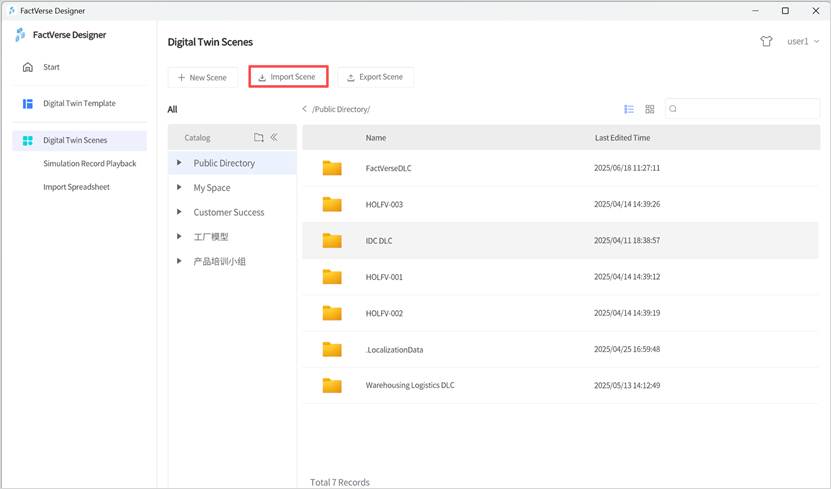Click the Warehousing Logistics DLC folder icon
Screen dimensions: 831x489
pos(332,385)
